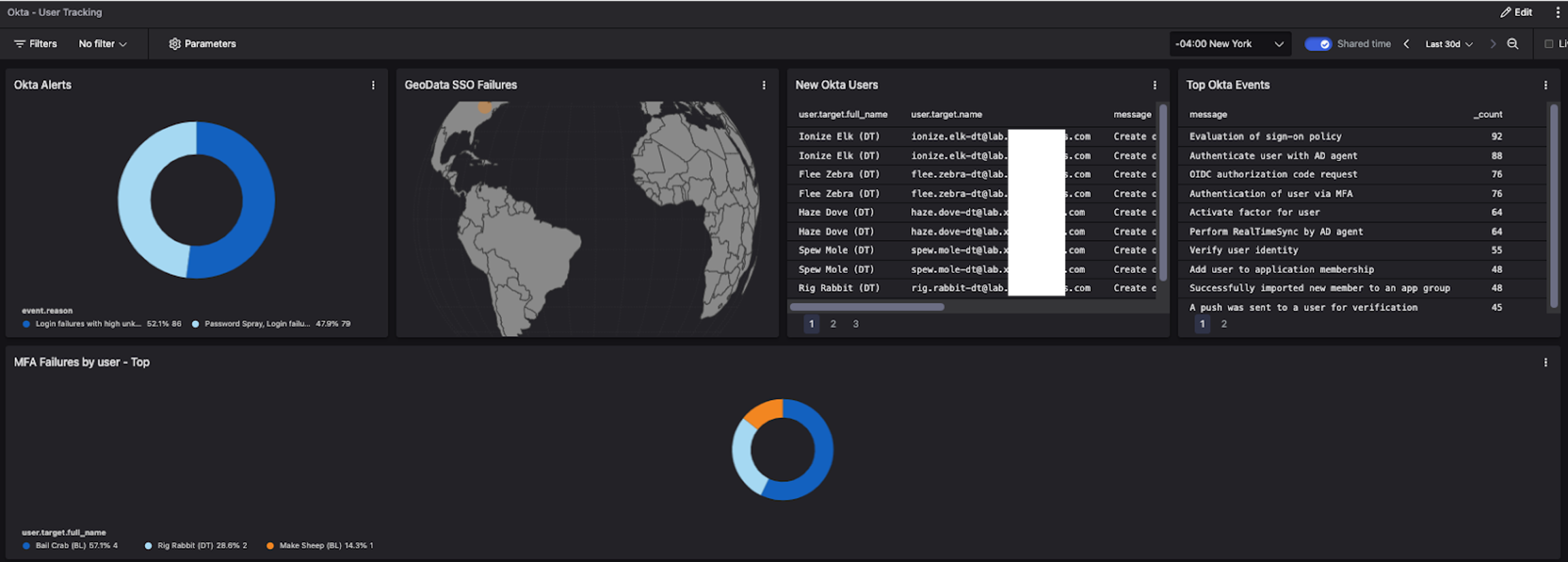Open the -04:00 New York timezone dropdown

pos(1229,44)
